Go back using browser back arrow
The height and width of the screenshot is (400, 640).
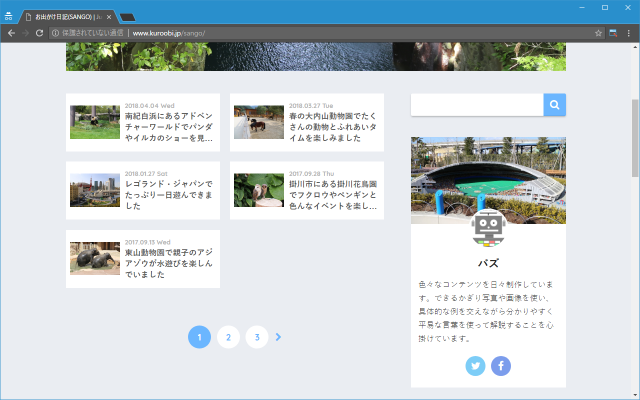pos(10,33)
